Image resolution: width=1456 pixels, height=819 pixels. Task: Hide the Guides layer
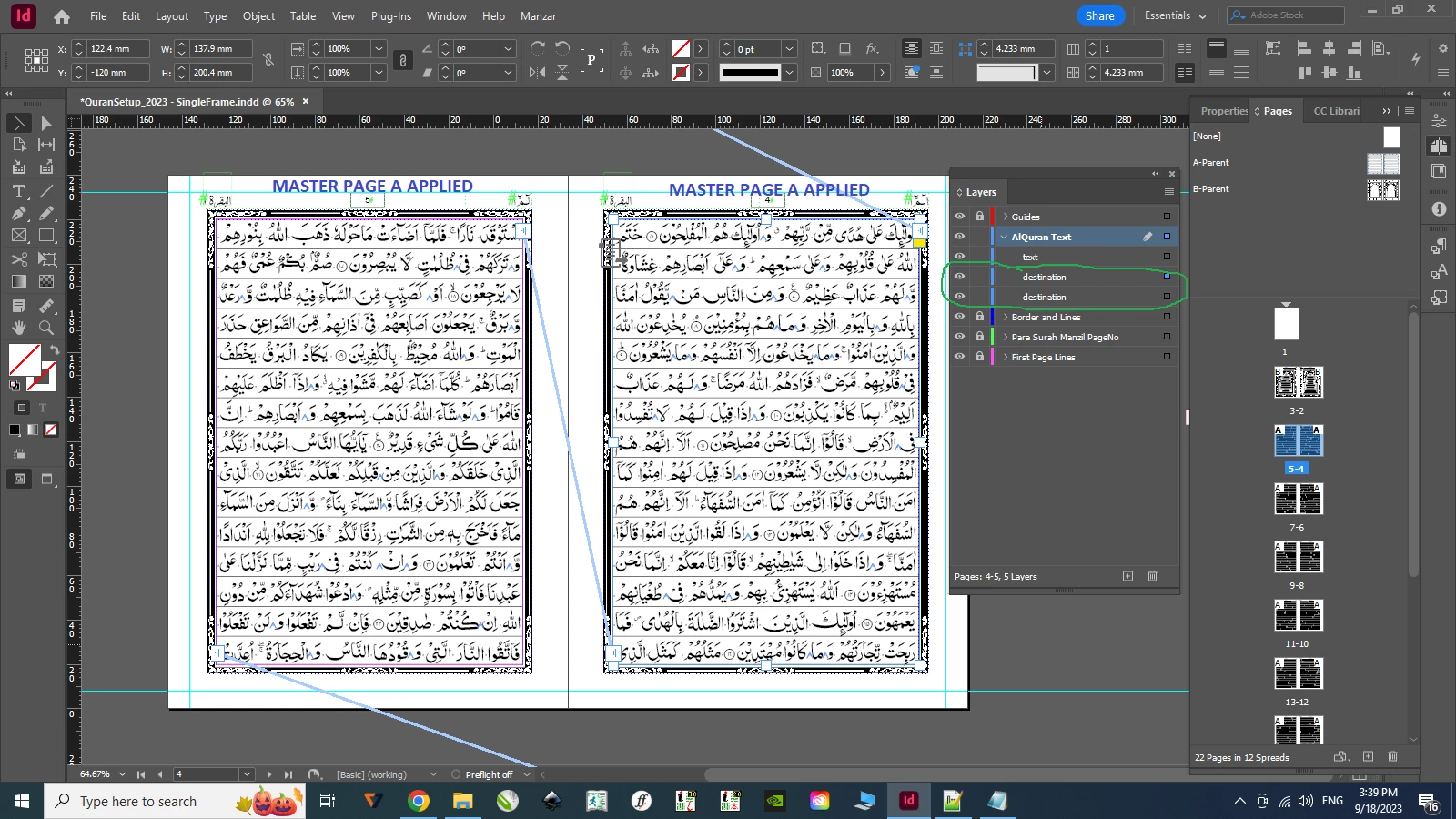[959, 217]
